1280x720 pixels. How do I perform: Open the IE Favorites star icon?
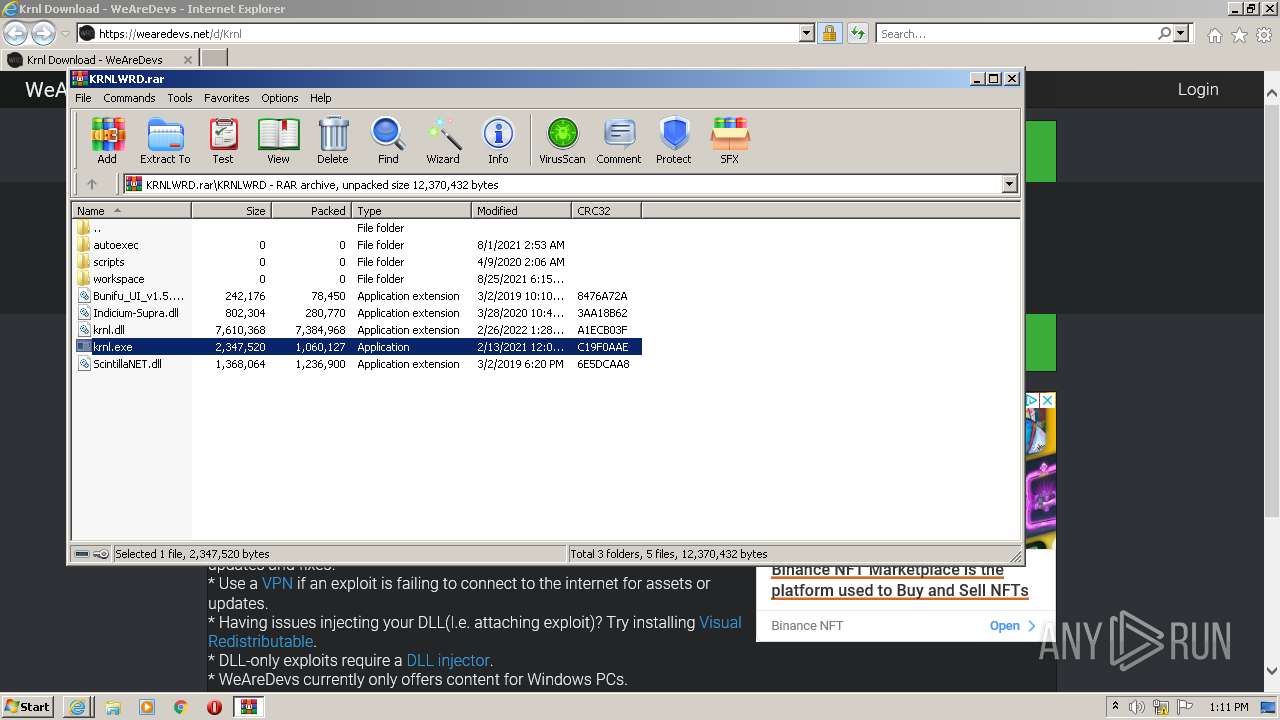1239,35
